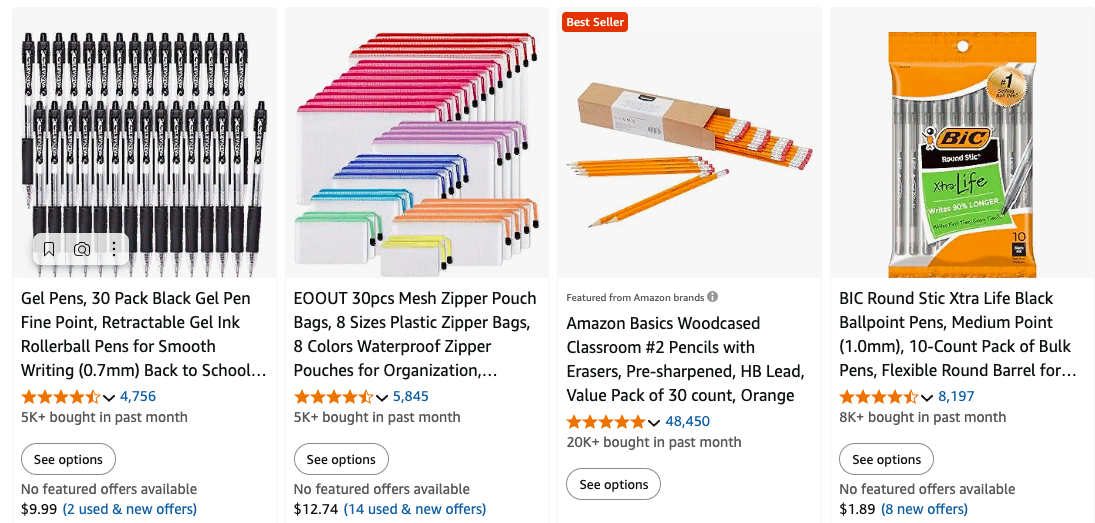Open the 2 used & new offers link

[x=130, y=509]
